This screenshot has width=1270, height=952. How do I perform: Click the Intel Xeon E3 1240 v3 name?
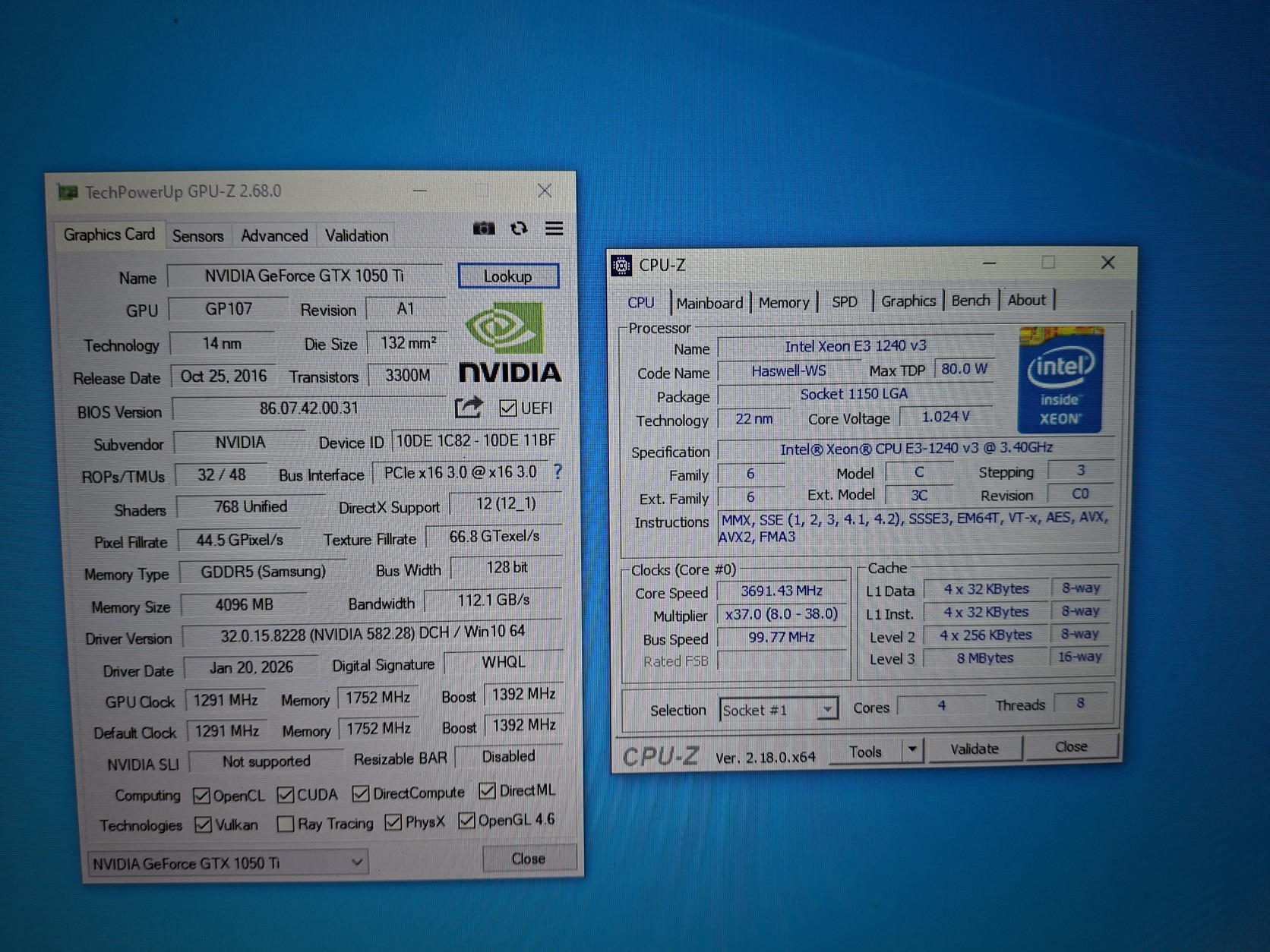pyautogui.click(x=855, y=346)
